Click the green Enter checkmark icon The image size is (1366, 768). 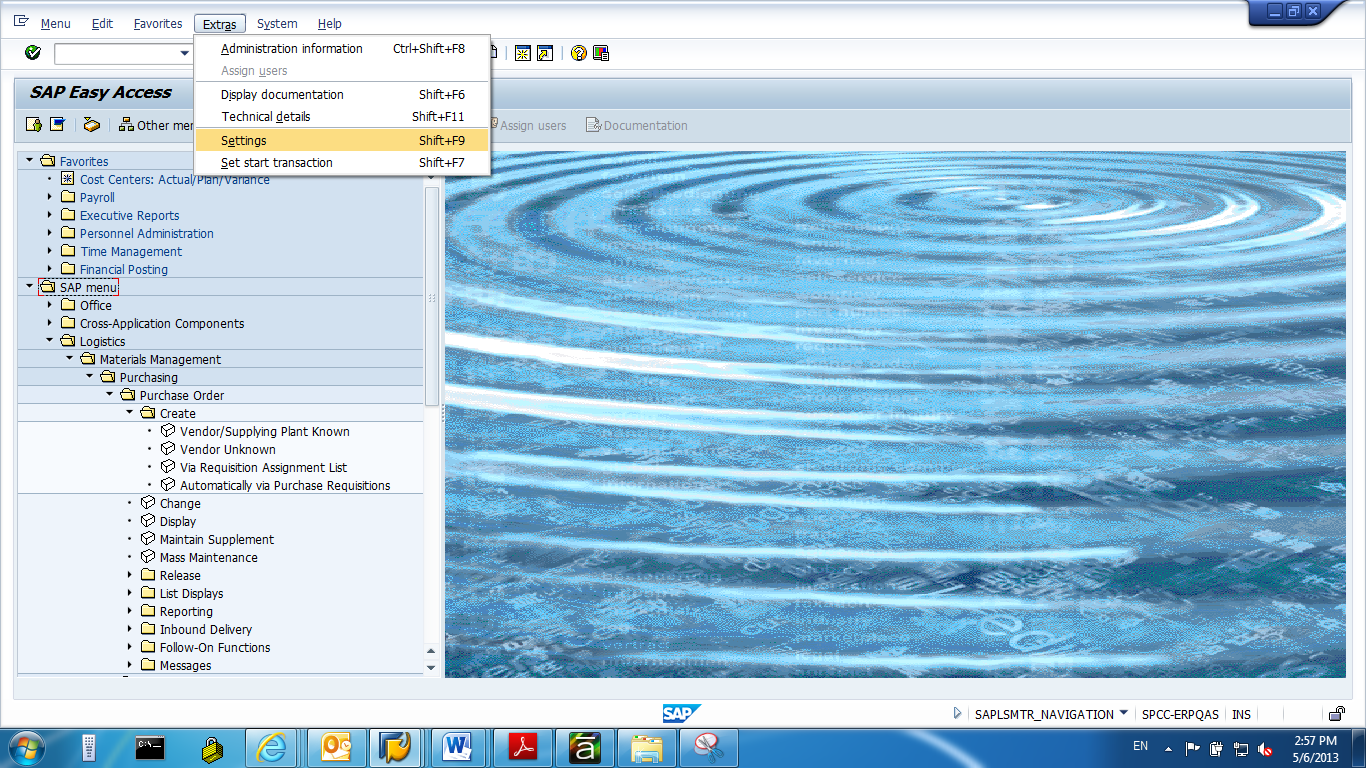point(31,52)
